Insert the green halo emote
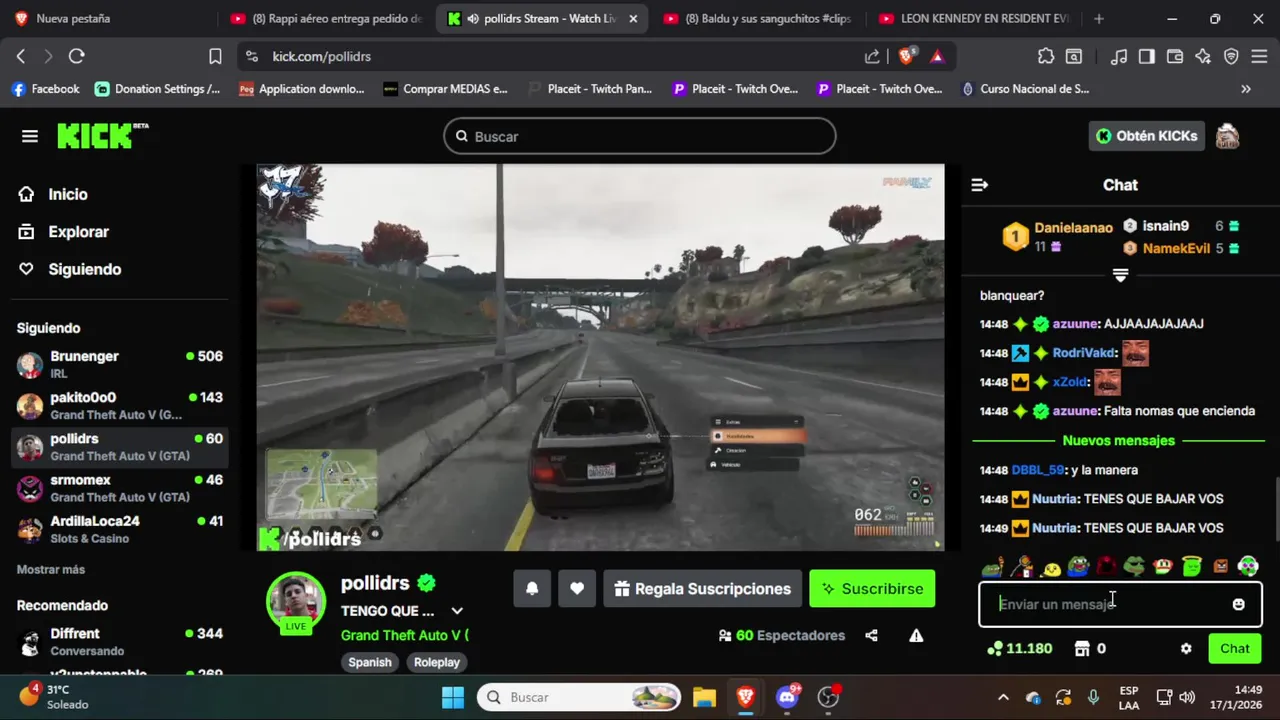 (x=1191, y=567)
